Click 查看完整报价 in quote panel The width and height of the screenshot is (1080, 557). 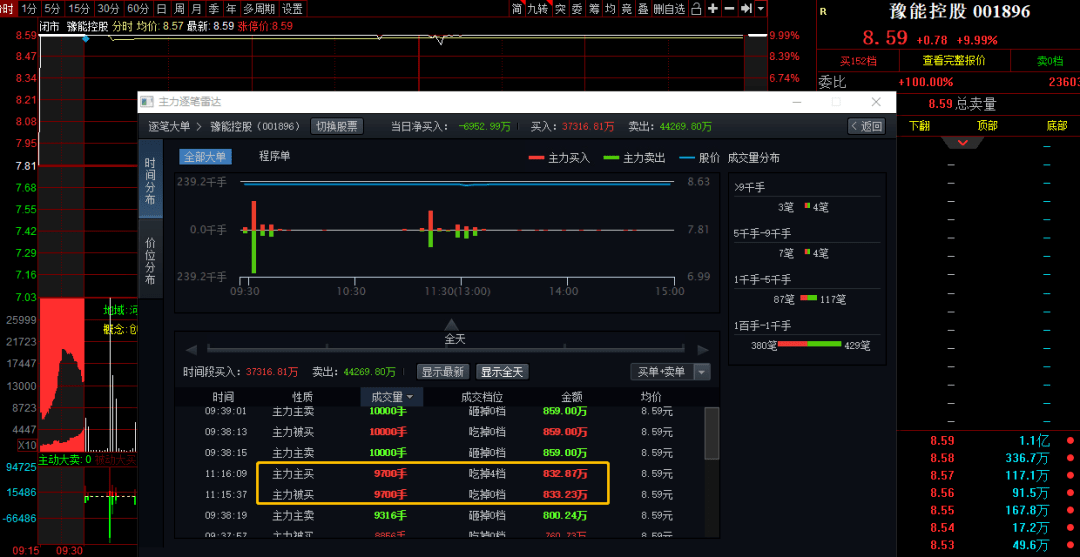pyautogui.click(x=954, y=61)
